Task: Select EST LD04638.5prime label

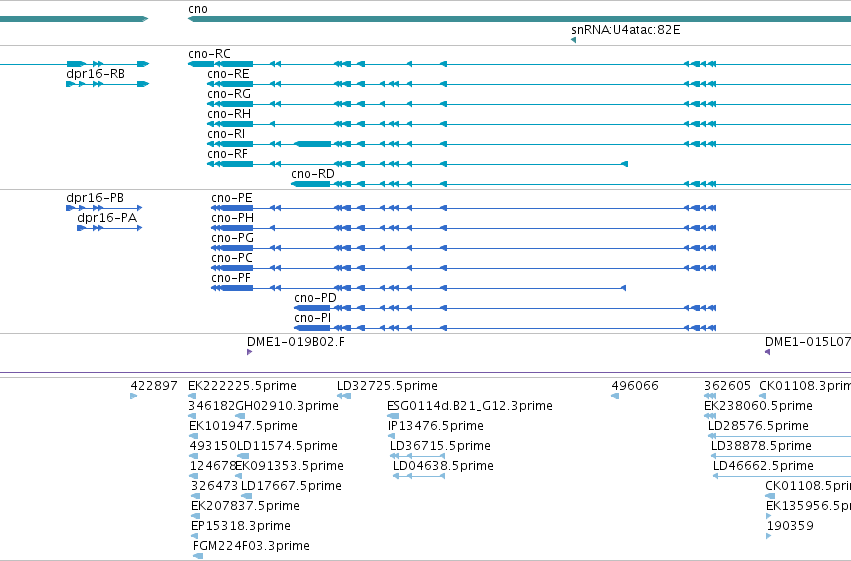Action: (443, 466)
